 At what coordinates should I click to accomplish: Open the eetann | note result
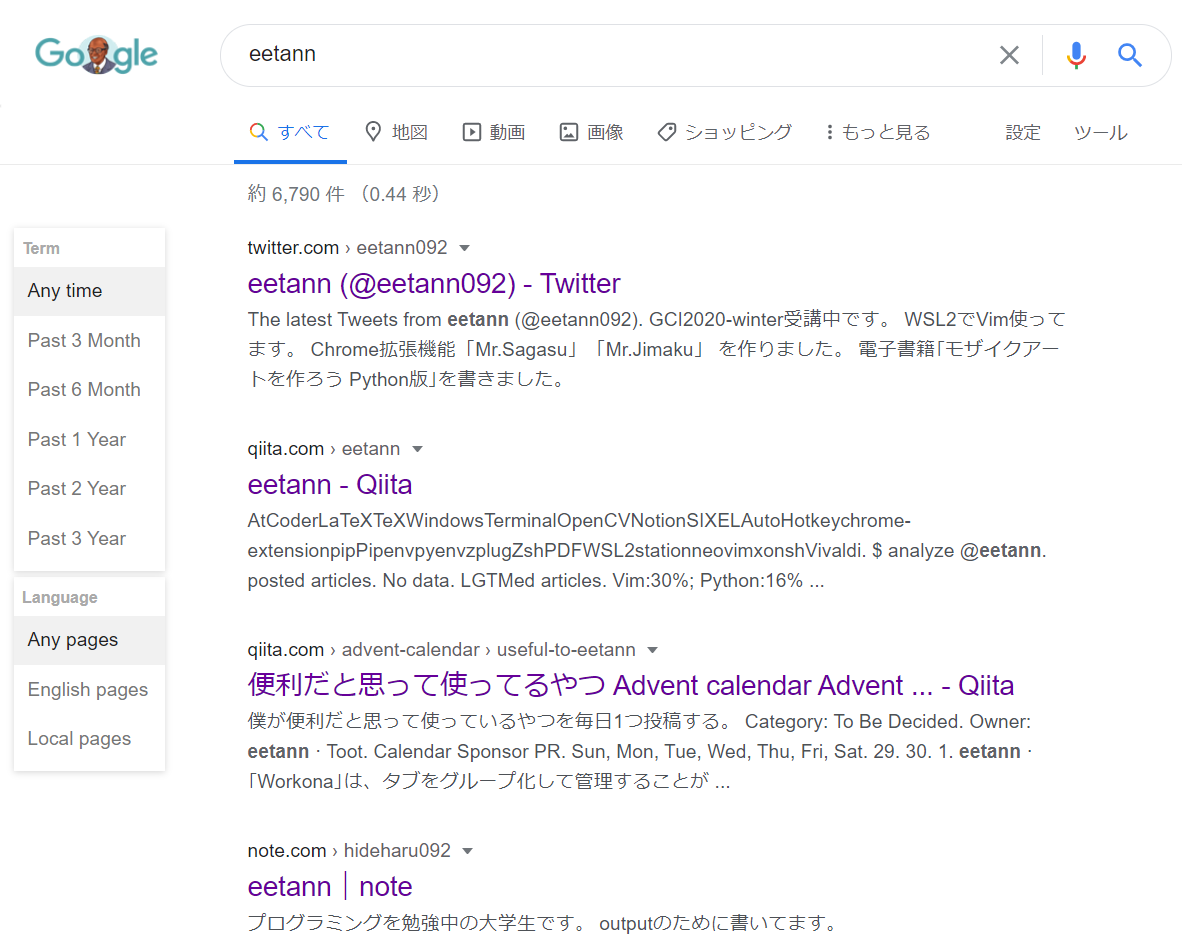click(329, 887)
